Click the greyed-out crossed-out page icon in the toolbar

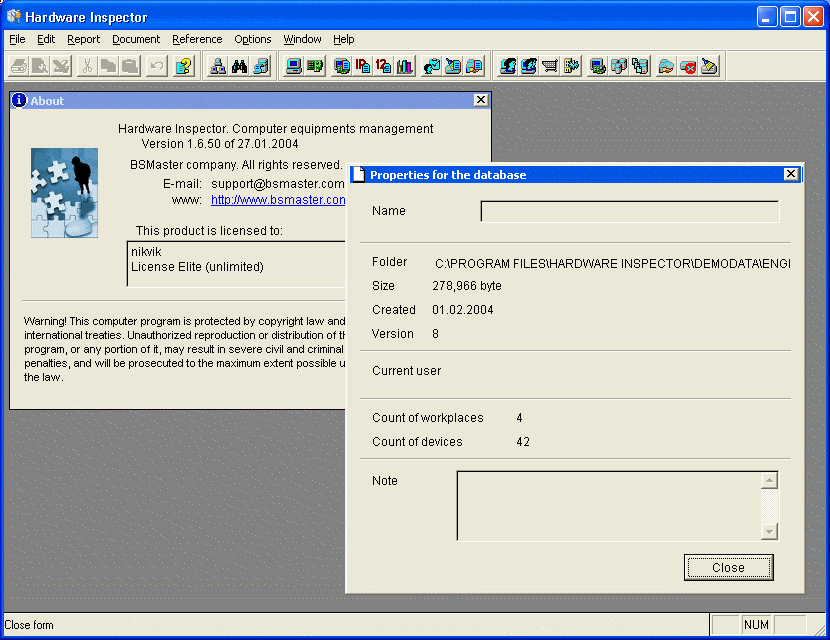pyautogui.click(x=61, y=66)
